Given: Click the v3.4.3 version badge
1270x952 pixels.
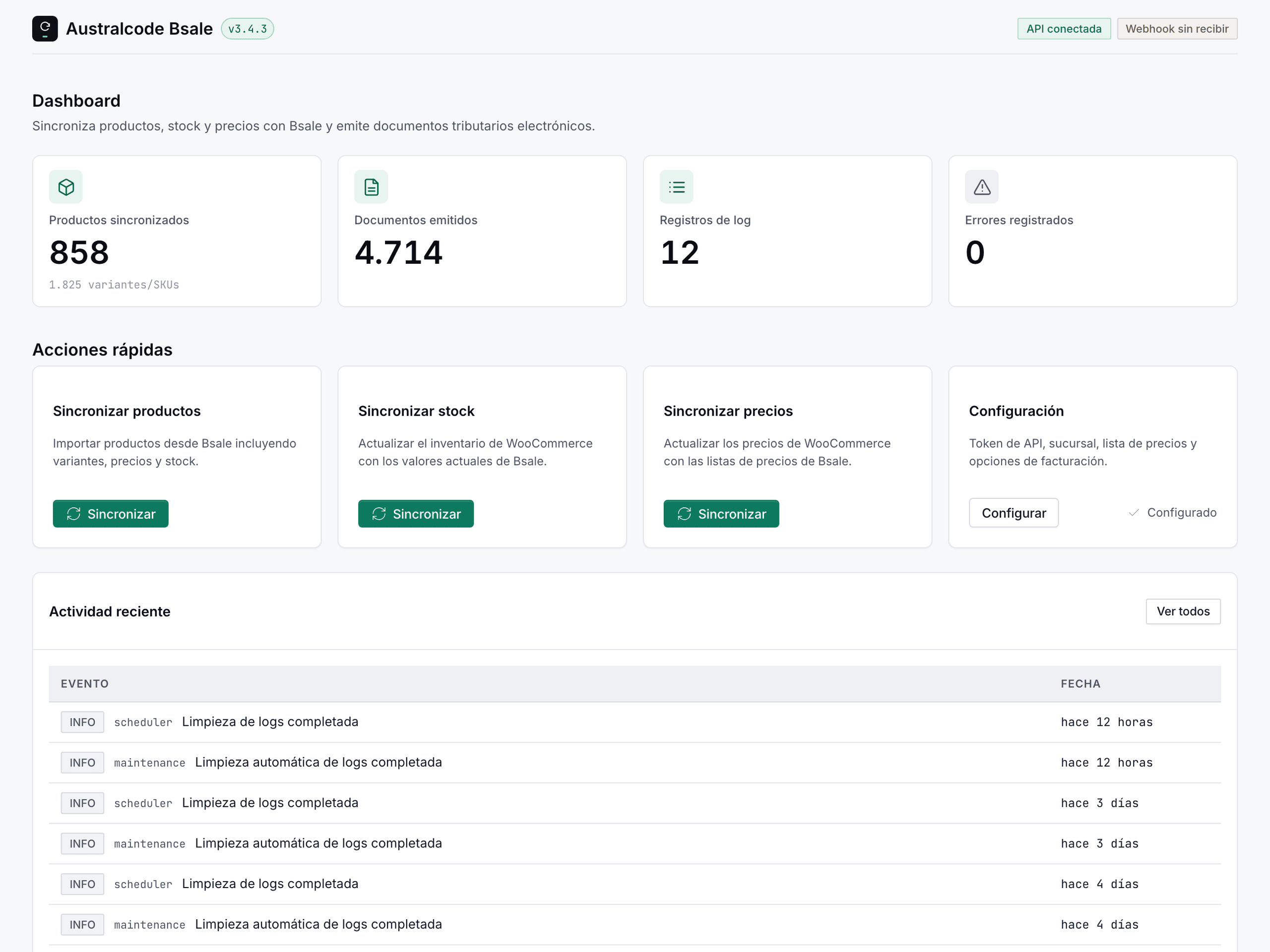Looking at the screenshot, I should tap(248, 29).
